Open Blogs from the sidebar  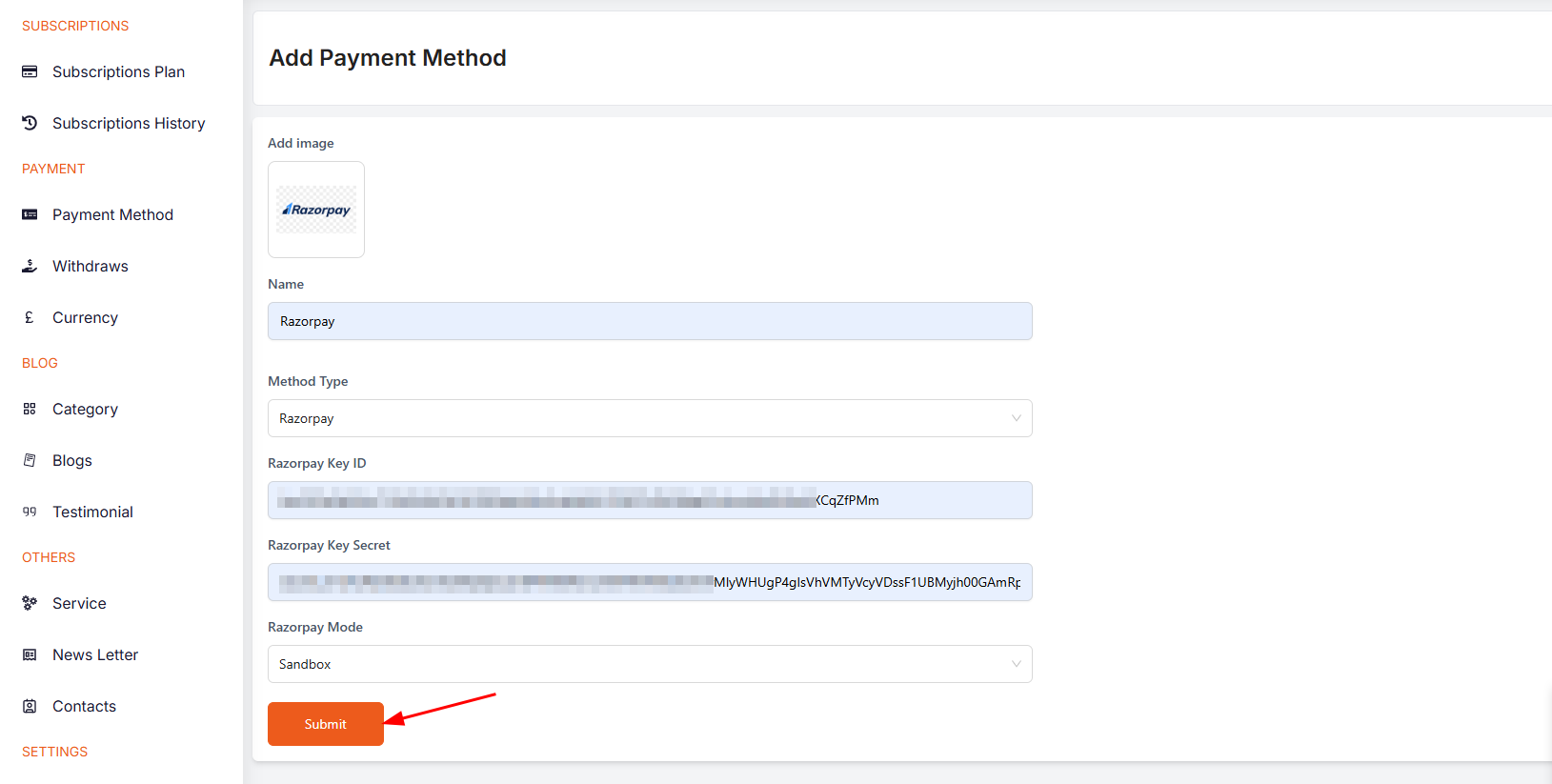(x=72, y=460)
